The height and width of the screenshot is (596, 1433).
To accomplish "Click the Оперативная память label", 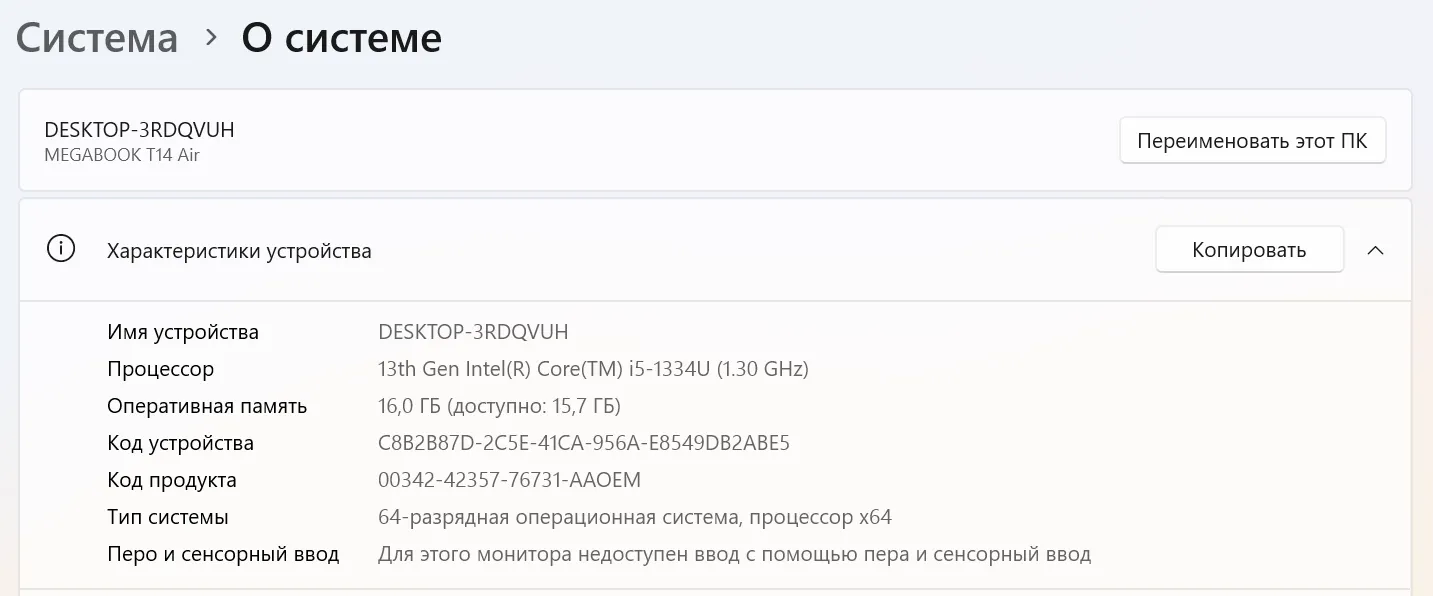I will (x=207, y=406).
